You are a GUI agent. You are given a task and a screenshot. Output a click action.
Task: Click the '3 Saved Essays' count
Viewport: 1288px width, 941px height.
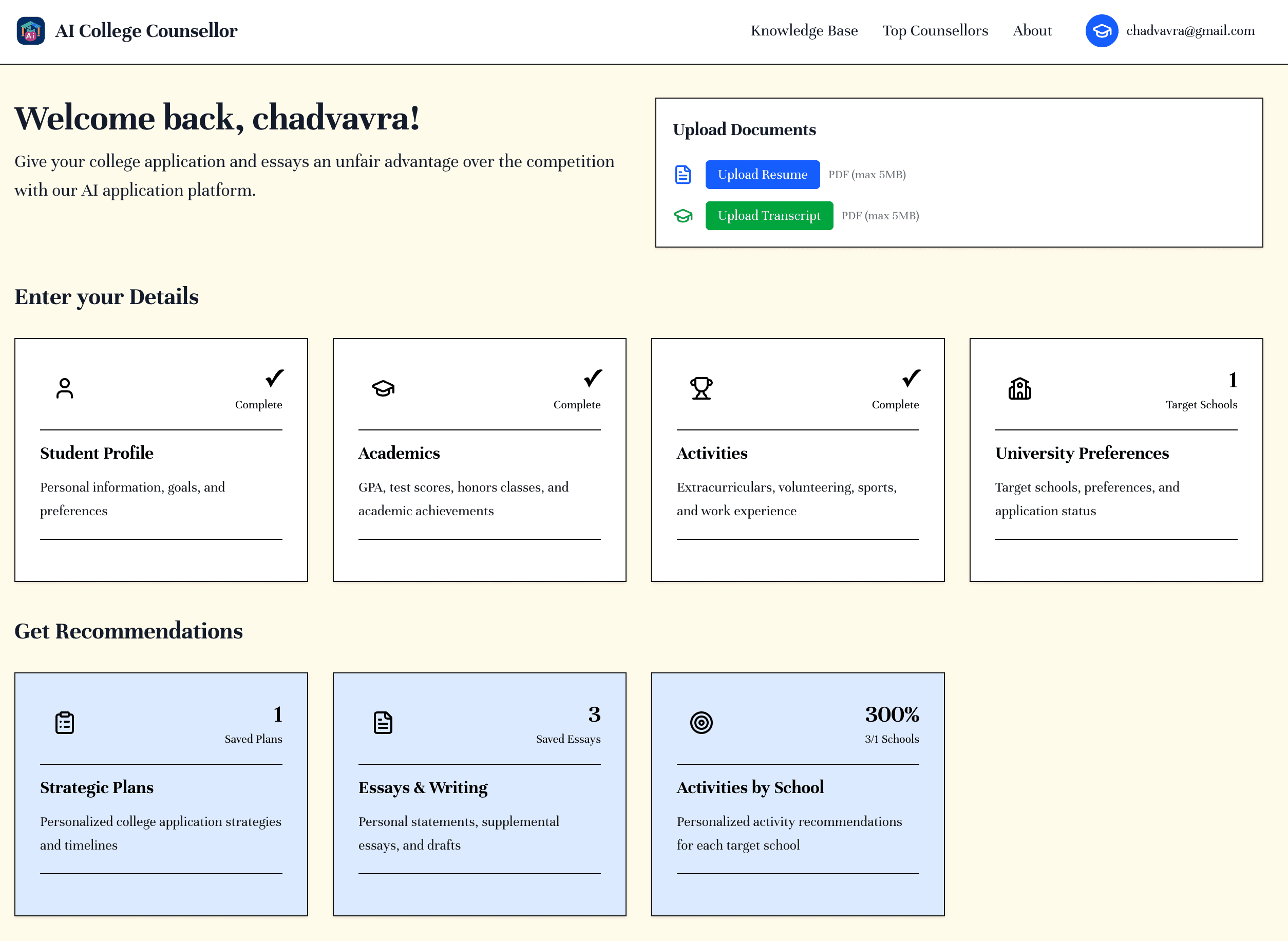pyautogui.click(x=569, y=726)
